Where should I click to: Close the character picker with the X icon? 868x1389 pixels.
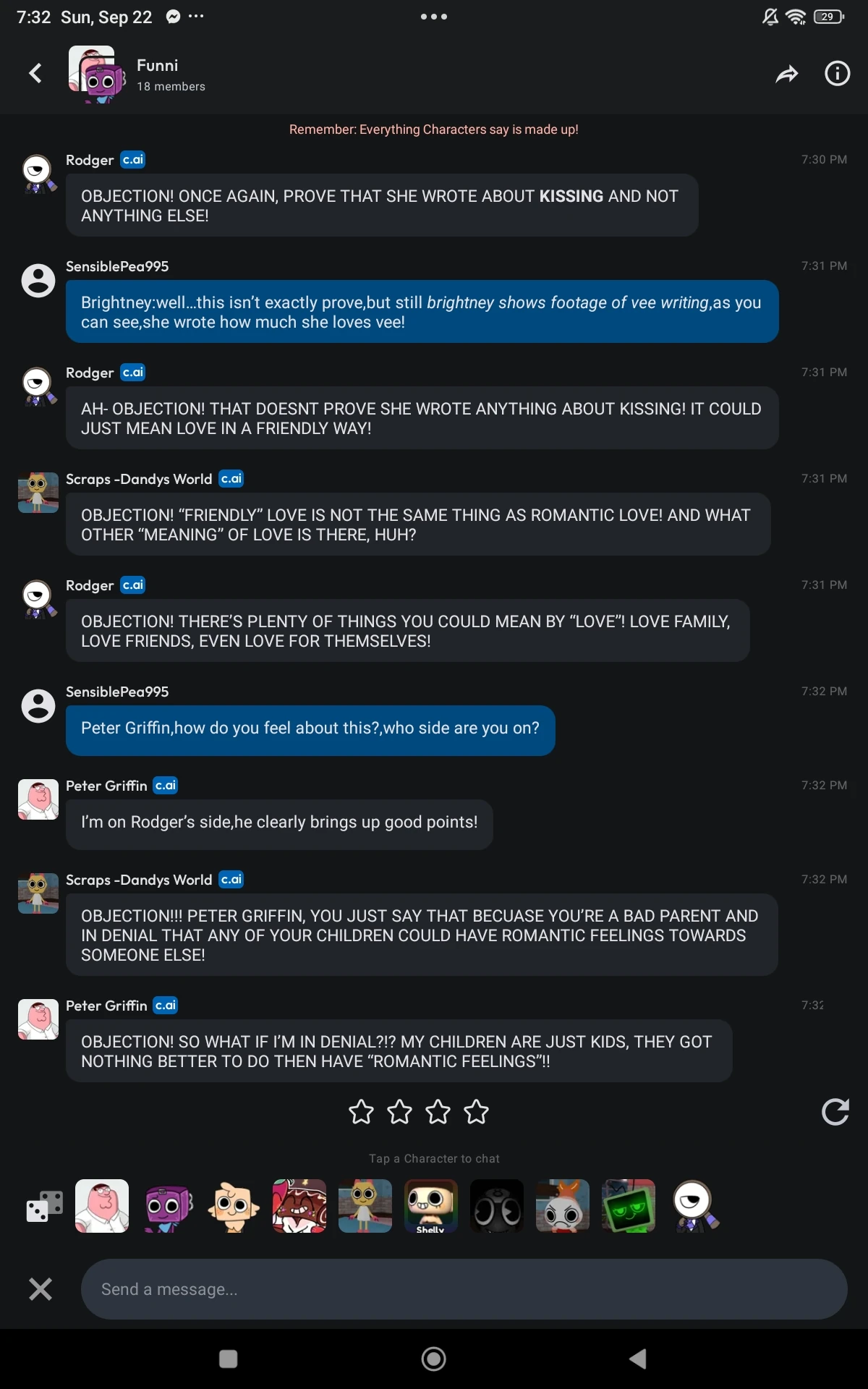click(41, 1288)
